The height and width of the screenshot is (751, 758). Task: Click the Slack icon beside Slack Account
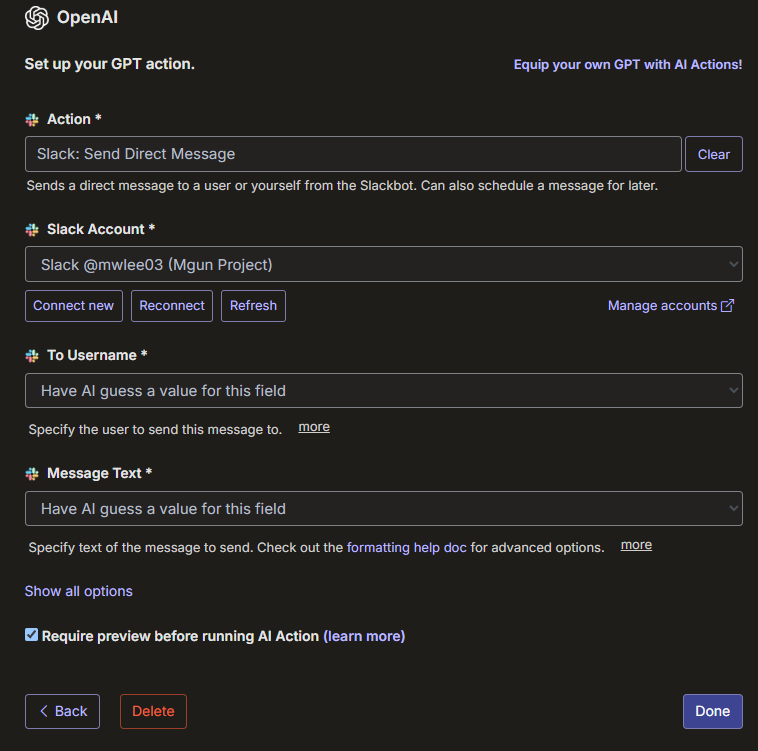click(x=32, y=230)
